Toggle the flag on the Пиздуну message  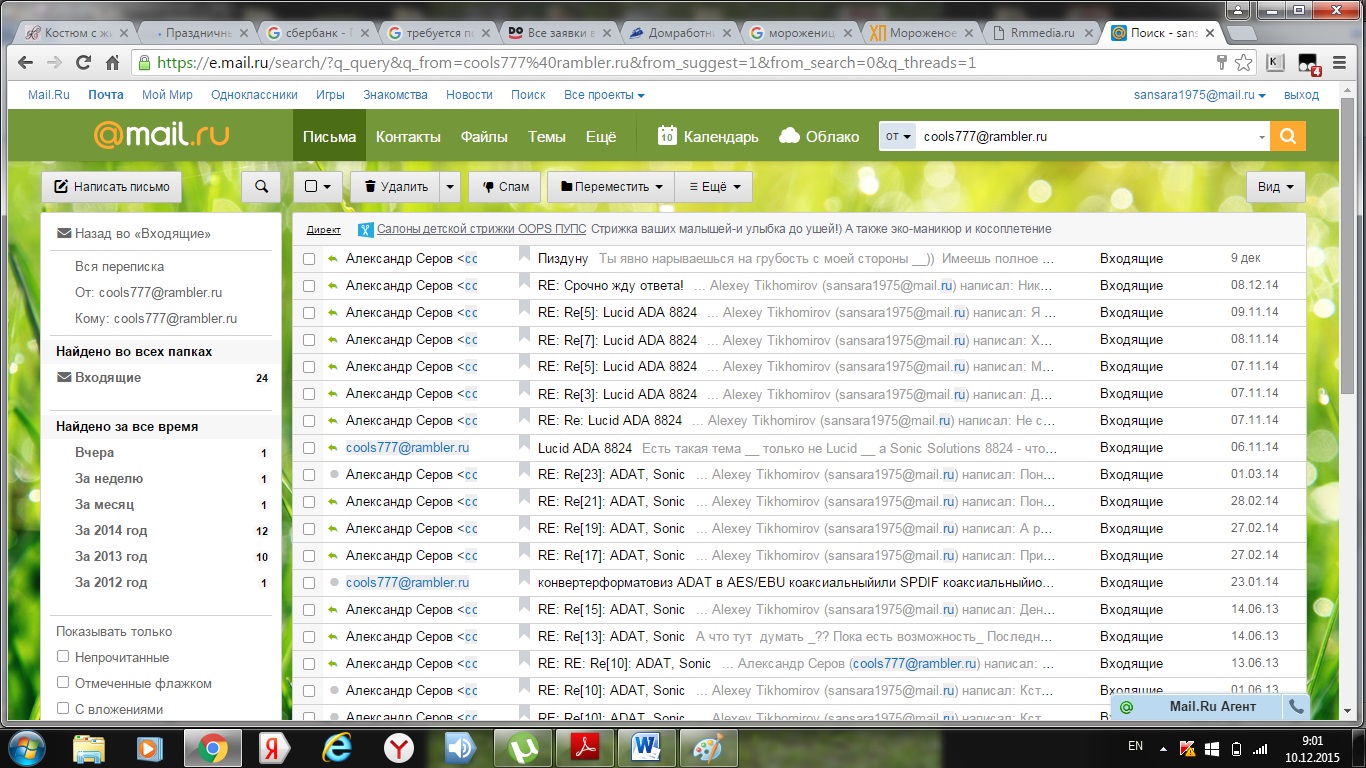point(524,256)
